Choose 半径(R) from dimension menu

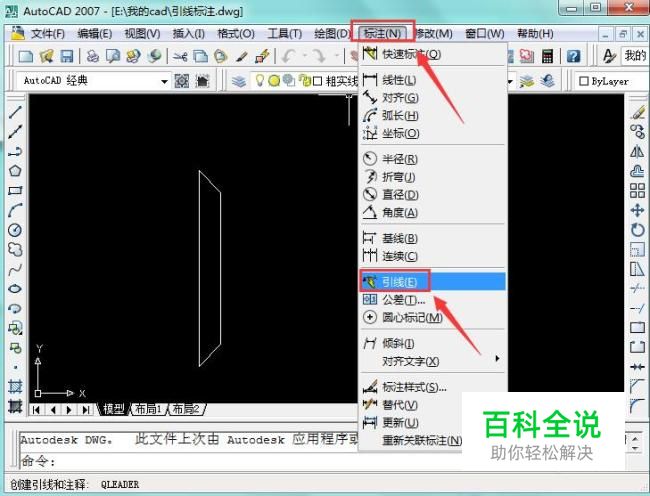tap(433, 159)
